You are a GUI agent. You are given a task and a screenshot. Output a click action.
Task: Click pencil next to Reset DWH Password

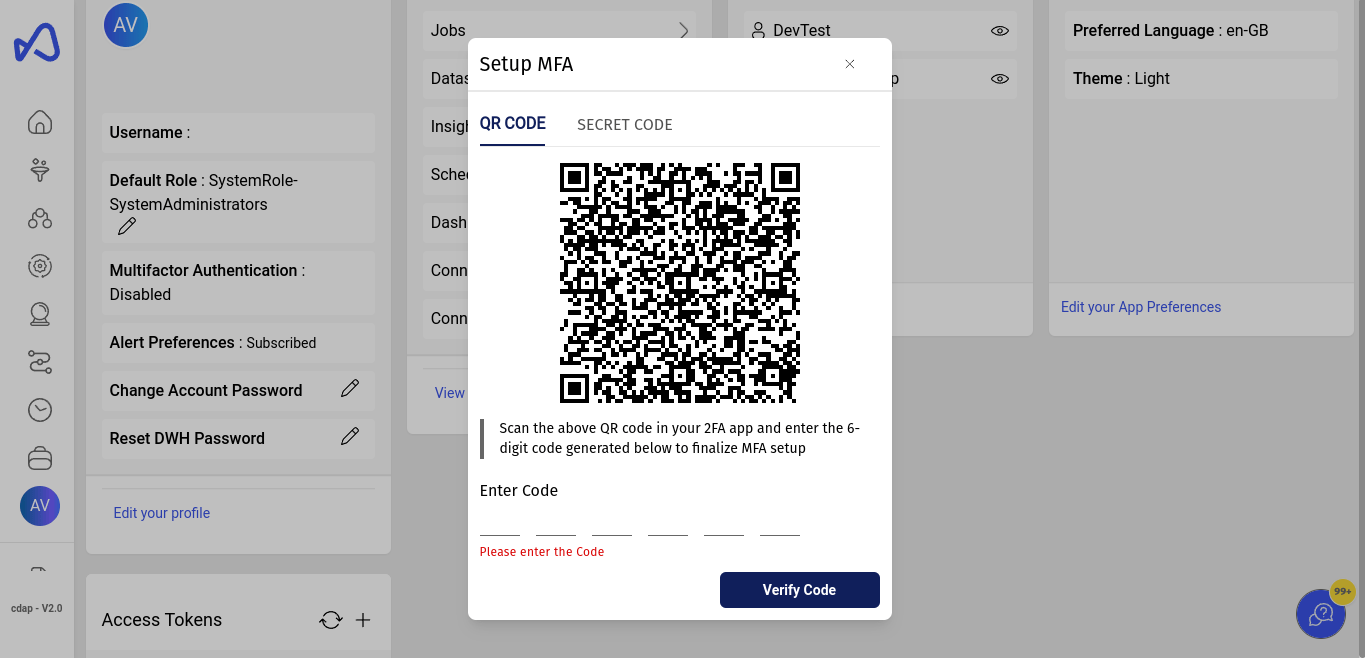[x=350, y=436]
